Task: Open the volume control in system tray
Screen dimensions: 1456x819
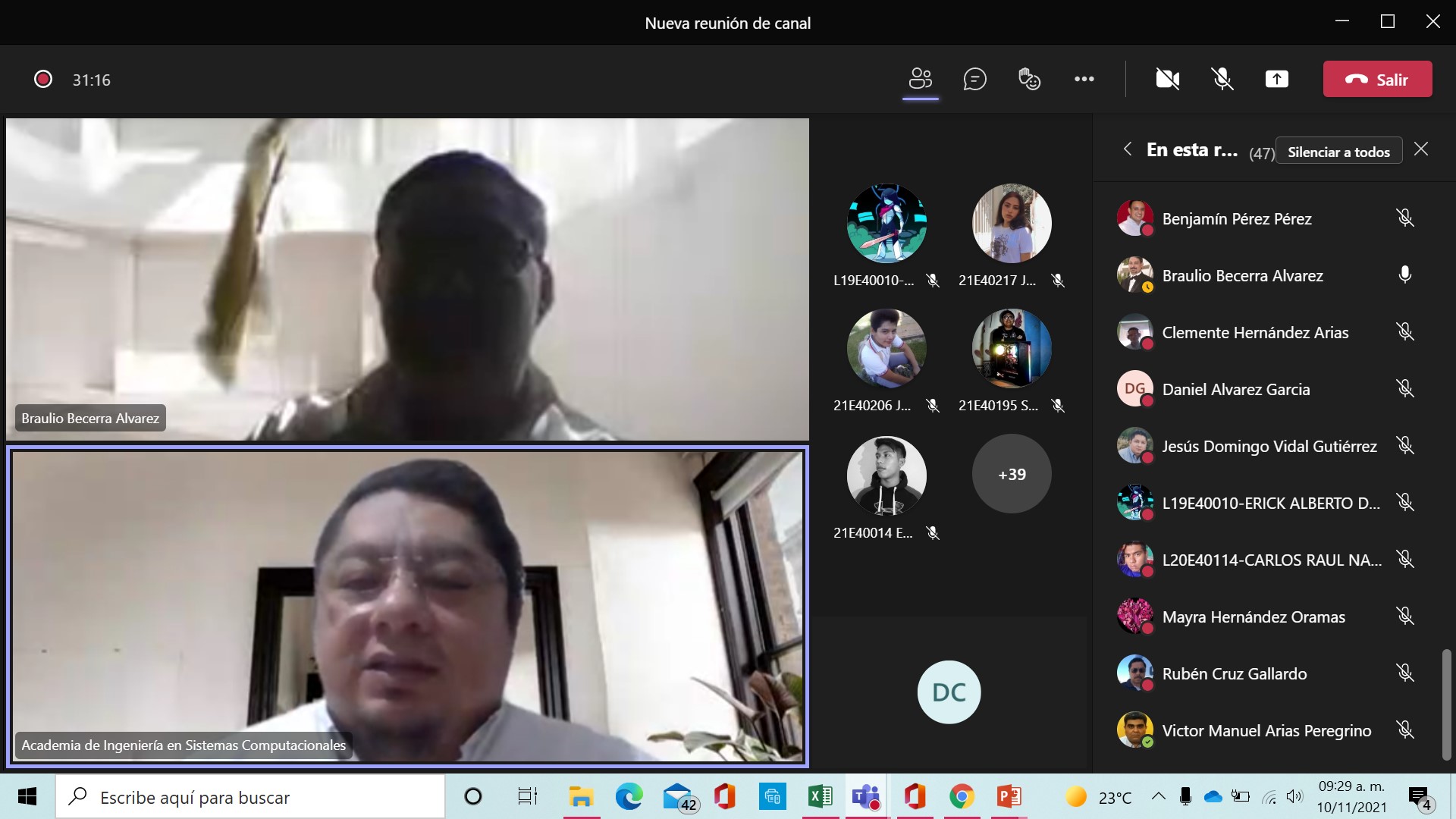Action: (1295, 796)
